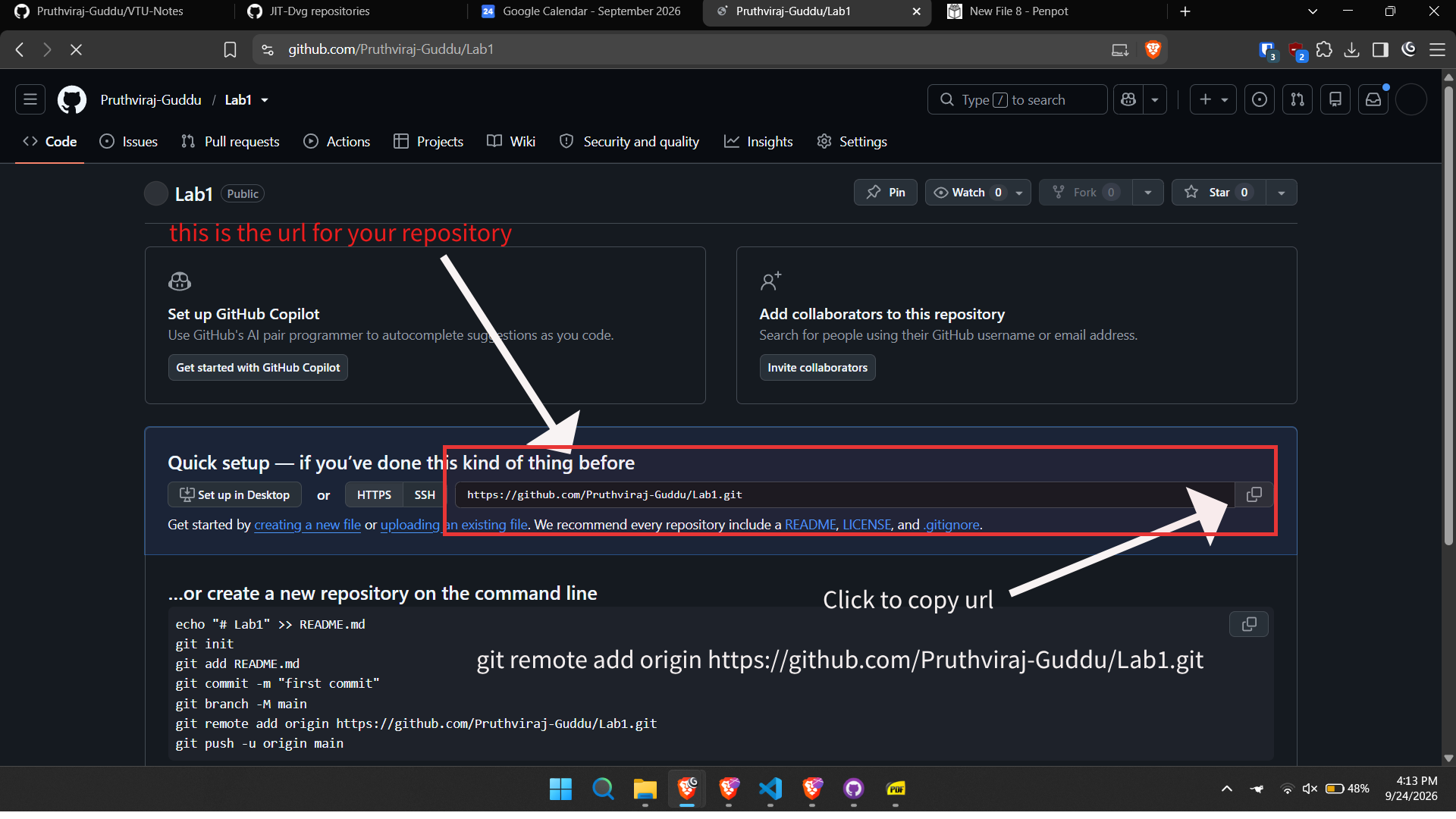
Task: Open the Pull requests tab
Action: point(231,142)
